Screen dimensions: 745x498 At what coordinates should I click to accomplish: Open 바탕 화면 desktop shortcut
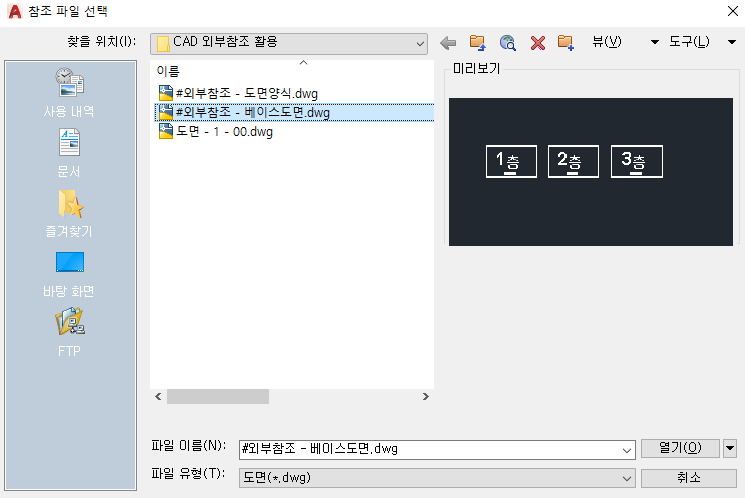point(69,274)
